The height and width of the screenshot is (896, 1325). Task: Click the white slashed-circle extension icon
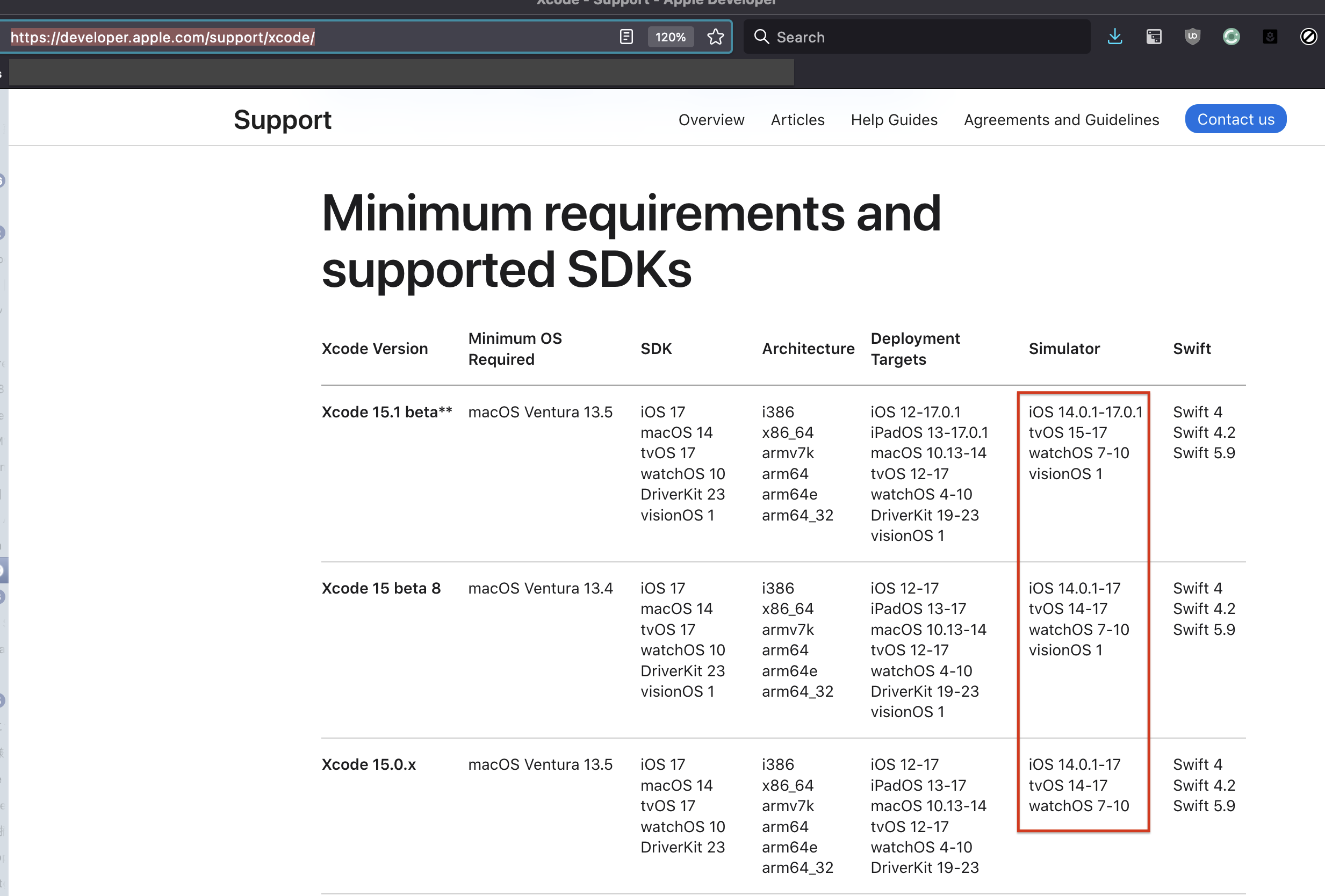point(1308,37)
